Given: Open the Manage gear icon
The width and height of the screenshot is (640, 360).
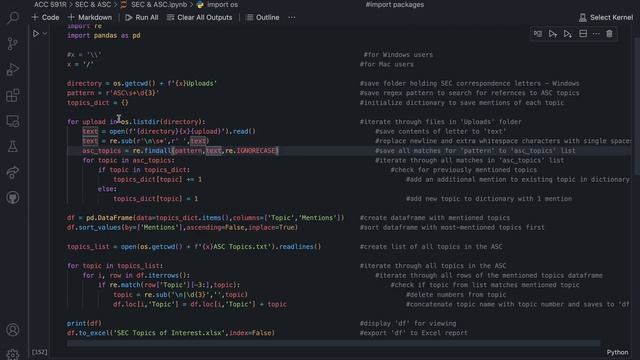Looking at the screenshot, I should coord(13,354).
